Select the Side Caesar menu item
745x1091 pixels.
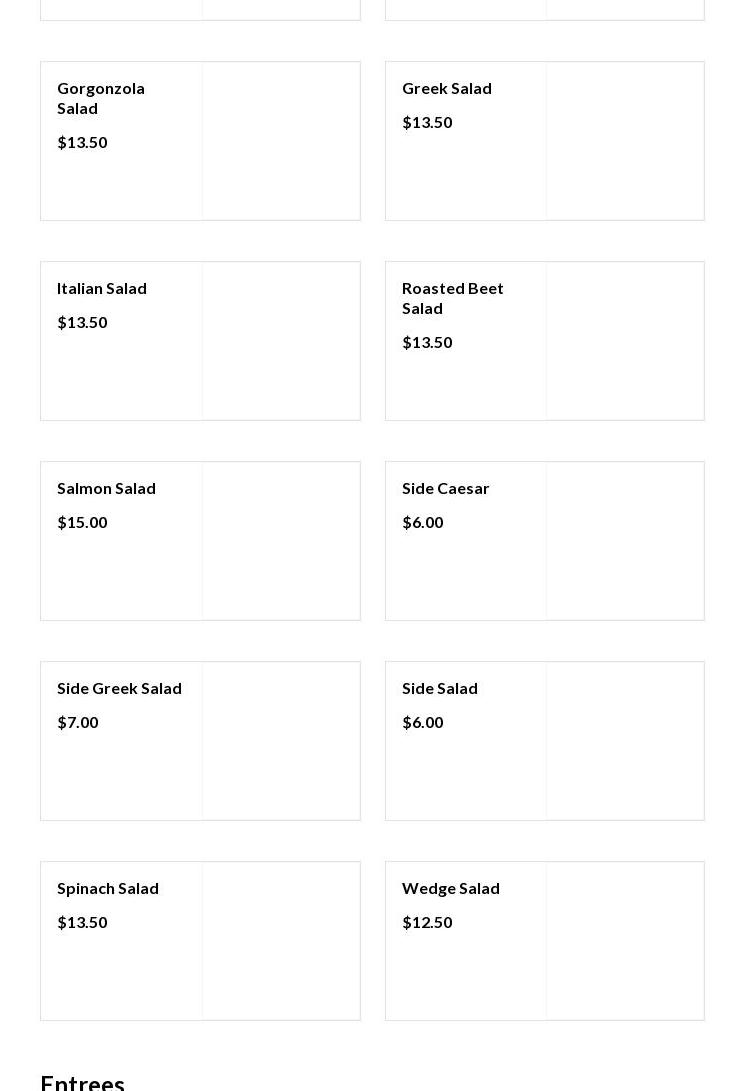[x=446, y=488]
